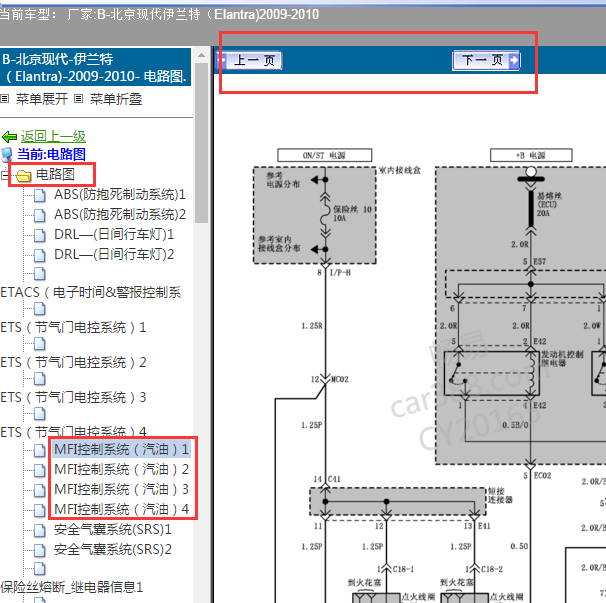Click page icon beside ABS(防抱死制动系统)1
The image size is (606, 603).
[x=39, y=195]
